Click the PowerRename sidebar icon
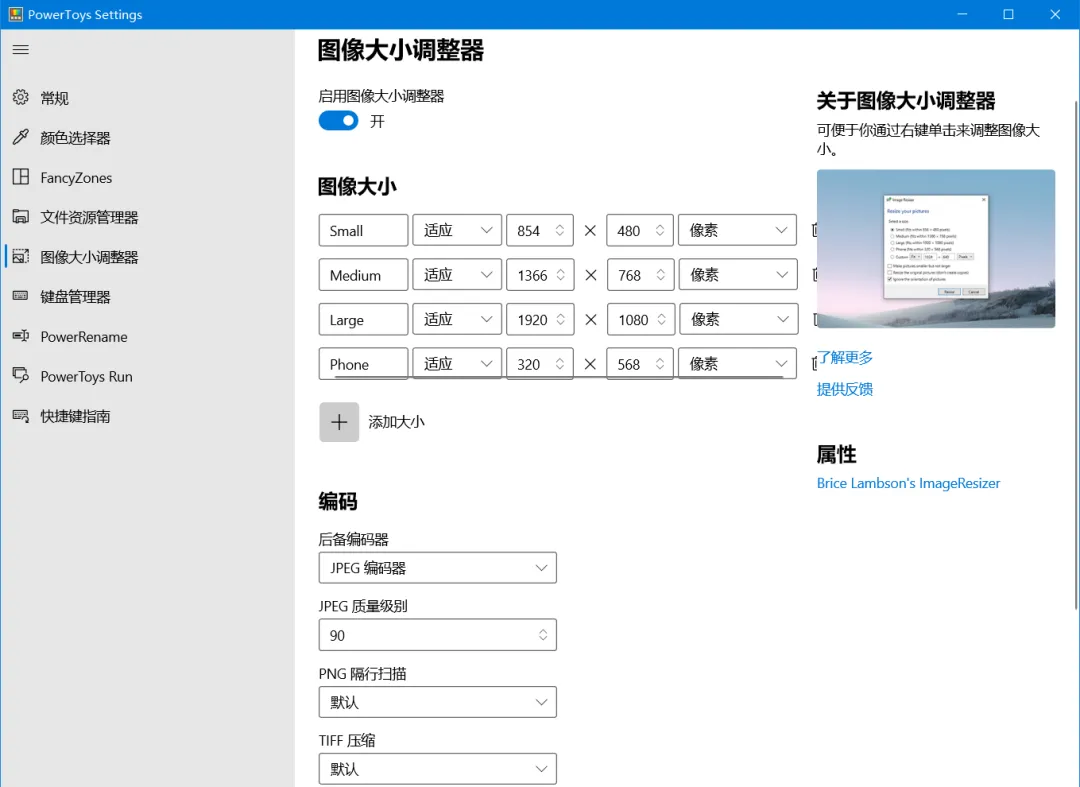Screen dimensions: 1080x787 pyautogui.click(x=21, y=336)
